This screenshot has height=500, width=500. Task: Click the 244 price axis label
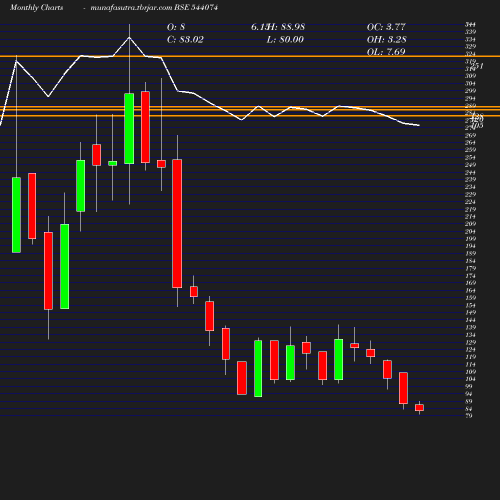[x=470, y=172]
